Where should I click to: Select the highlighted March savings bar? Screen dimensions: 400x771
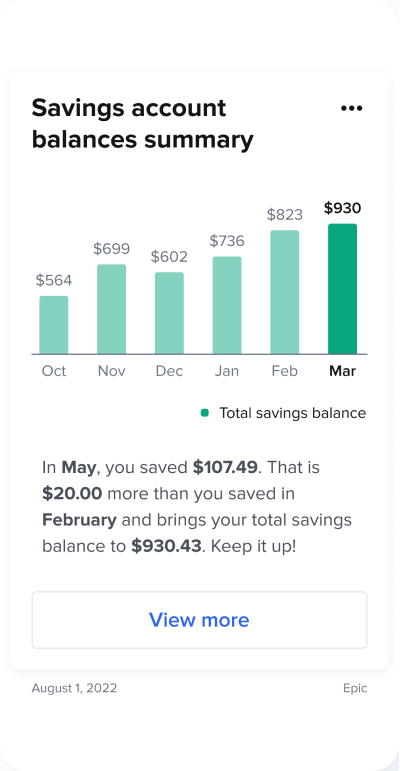tap(342, 289)
